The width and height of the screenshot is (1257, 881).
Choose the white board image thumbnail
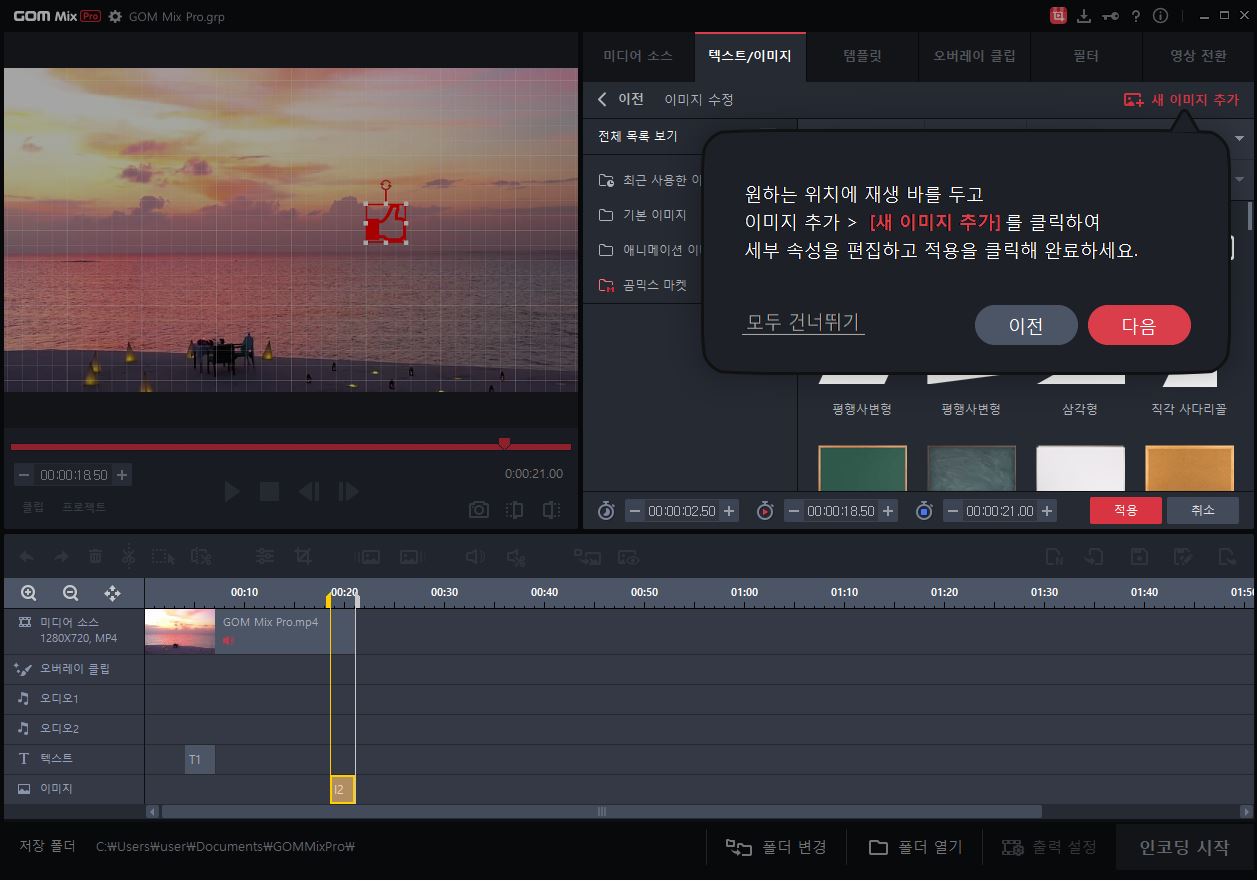point(1080,468)
